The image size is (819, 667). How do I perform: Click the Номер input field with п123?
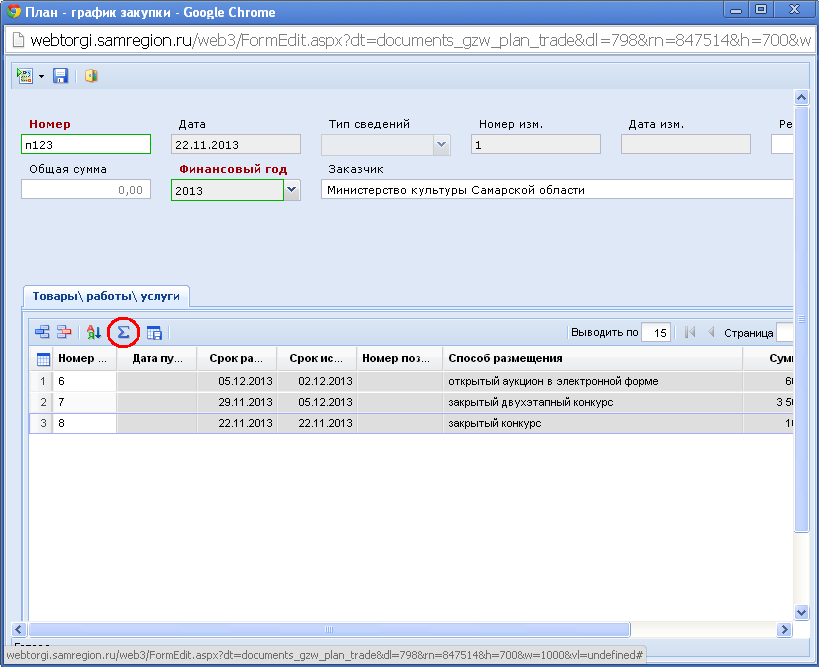(85, 144)
